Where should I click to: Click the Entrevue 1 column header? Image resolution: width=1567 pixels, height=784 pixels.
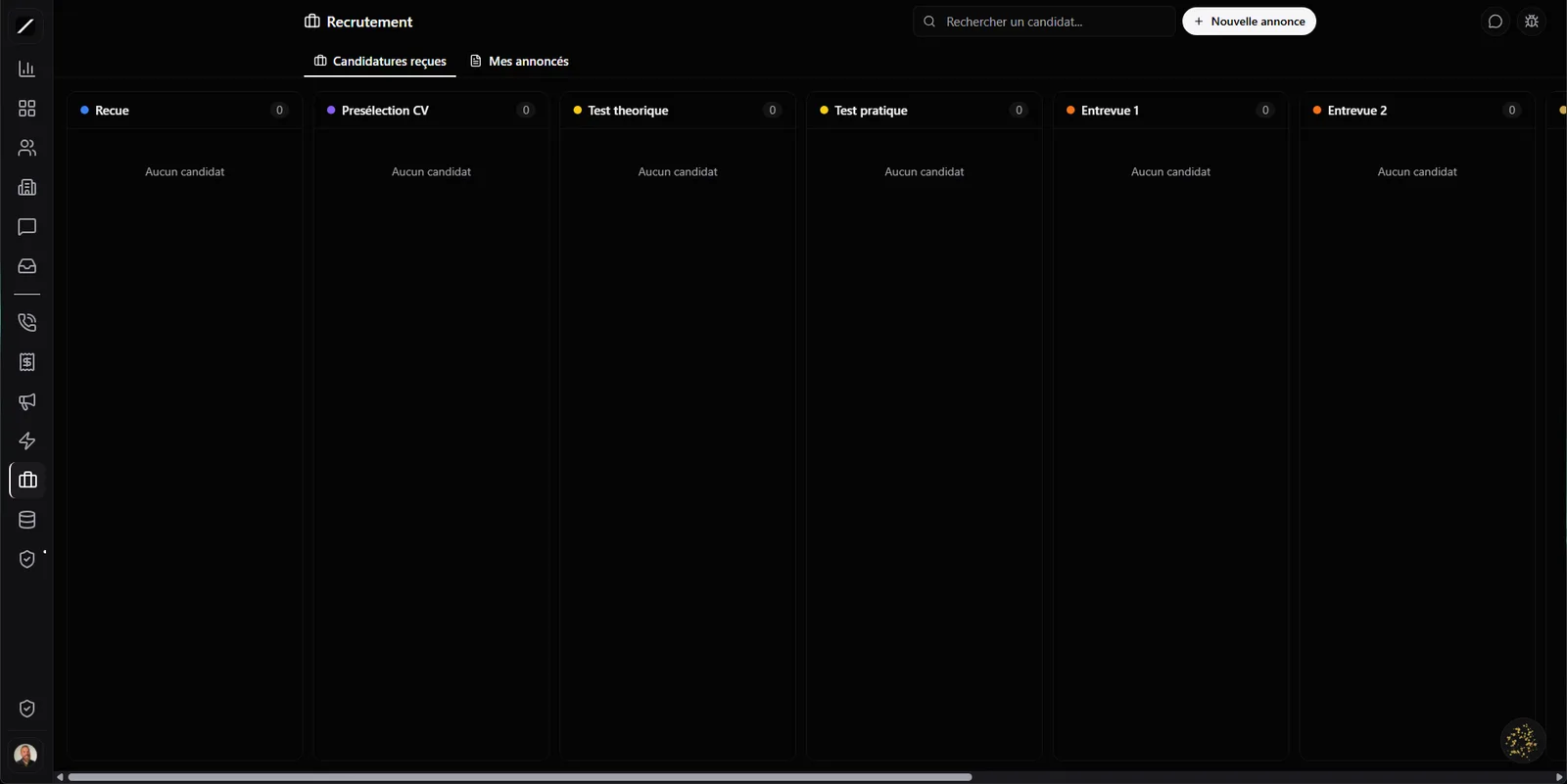pyautogui.click(x=1171, y=111)
